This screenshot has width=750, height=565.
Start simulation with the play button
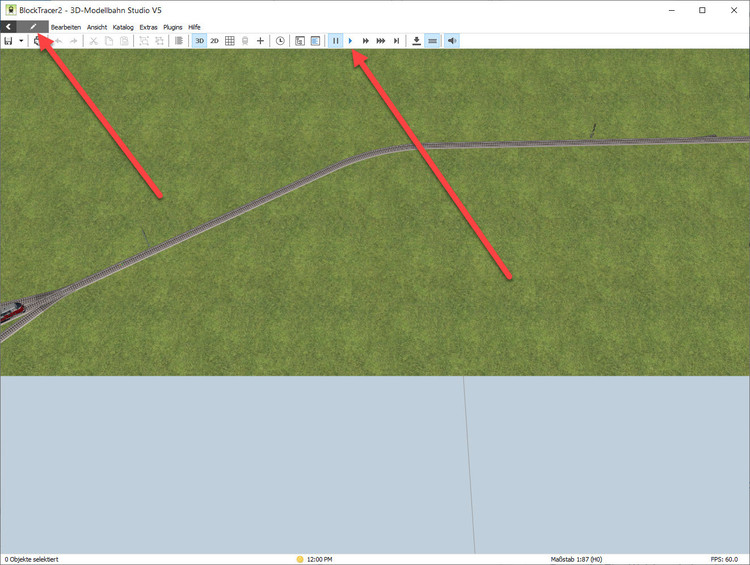point(351,41)
